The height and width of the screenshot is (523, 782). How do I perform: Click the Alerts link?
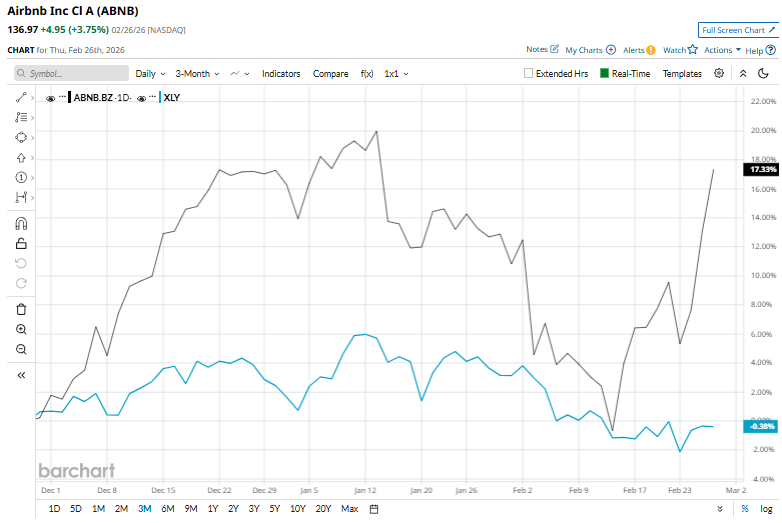pyautogui.click(x=633, y=50)
